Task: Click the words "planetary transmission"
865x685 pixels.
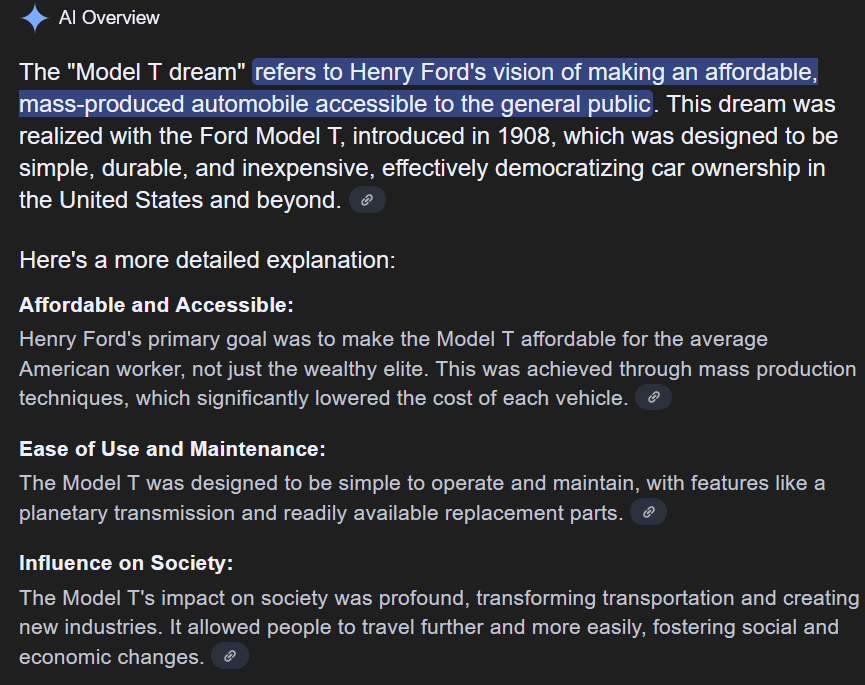Action: point(126,513)
